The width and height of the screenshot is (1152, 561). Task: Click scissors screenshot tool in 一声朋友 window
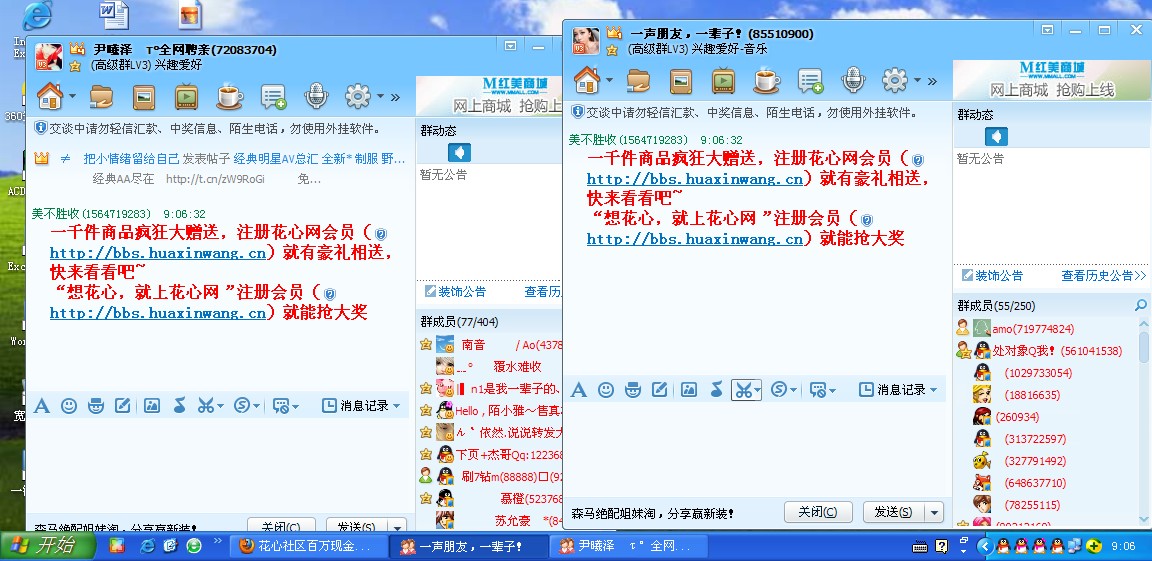click(743, 390)
